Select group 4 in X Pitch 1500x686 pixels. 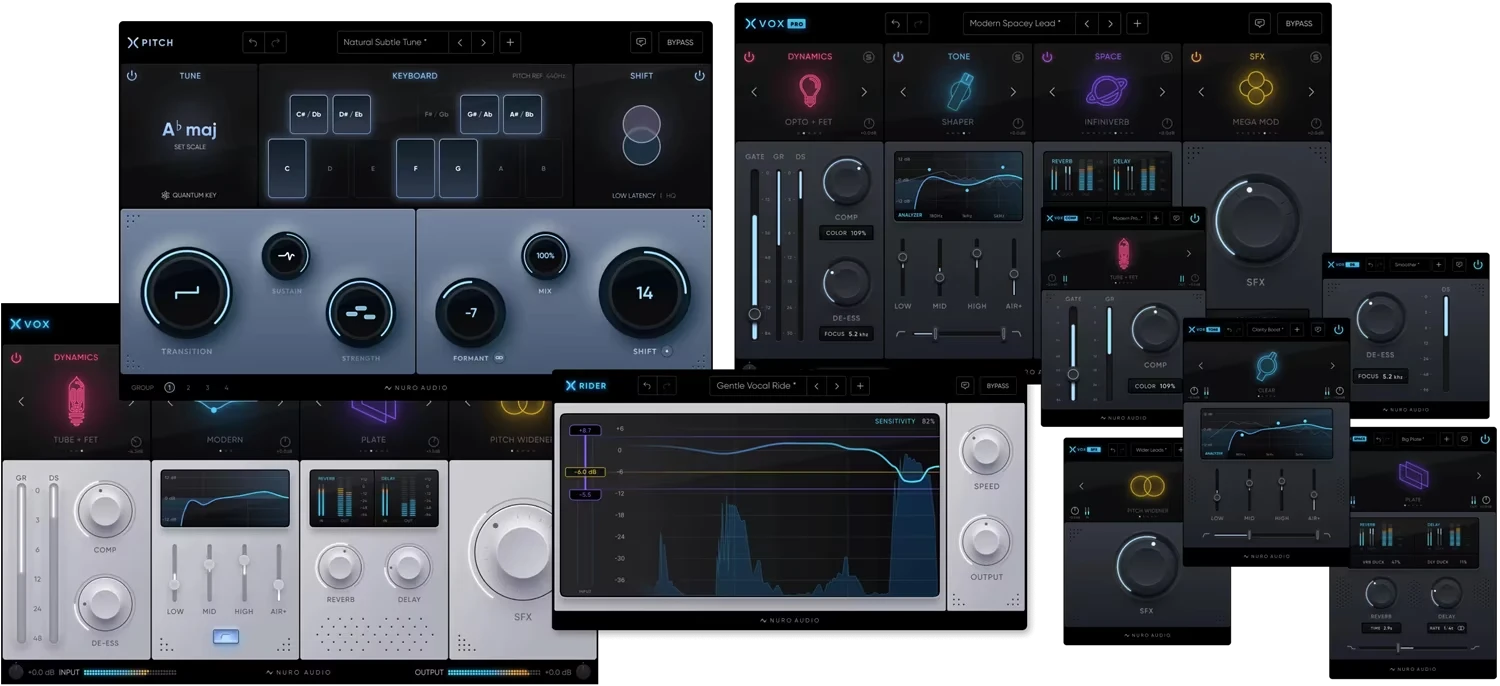227,387
